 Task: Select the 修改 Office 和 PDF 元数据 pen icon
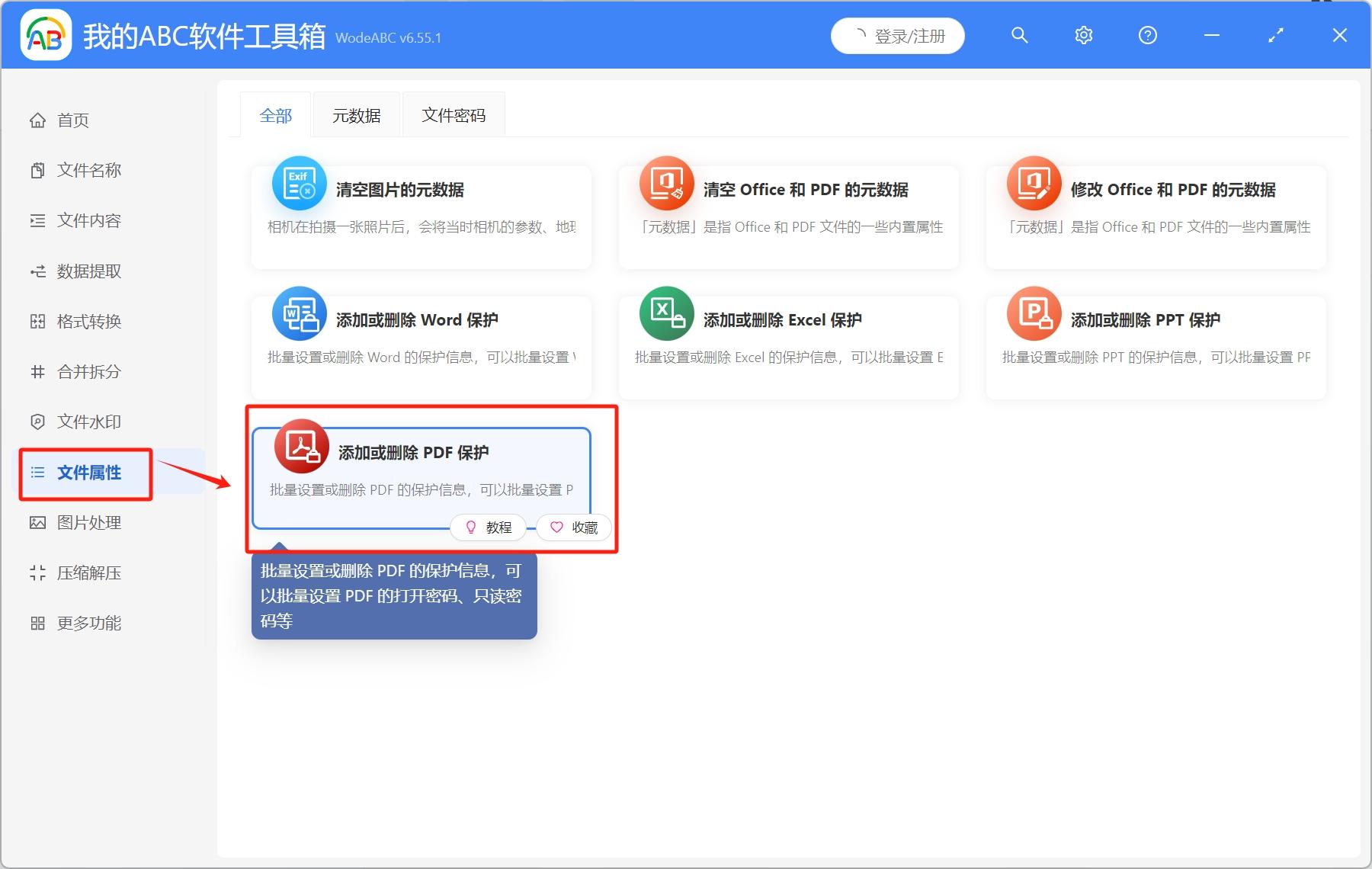point(1034,183)
